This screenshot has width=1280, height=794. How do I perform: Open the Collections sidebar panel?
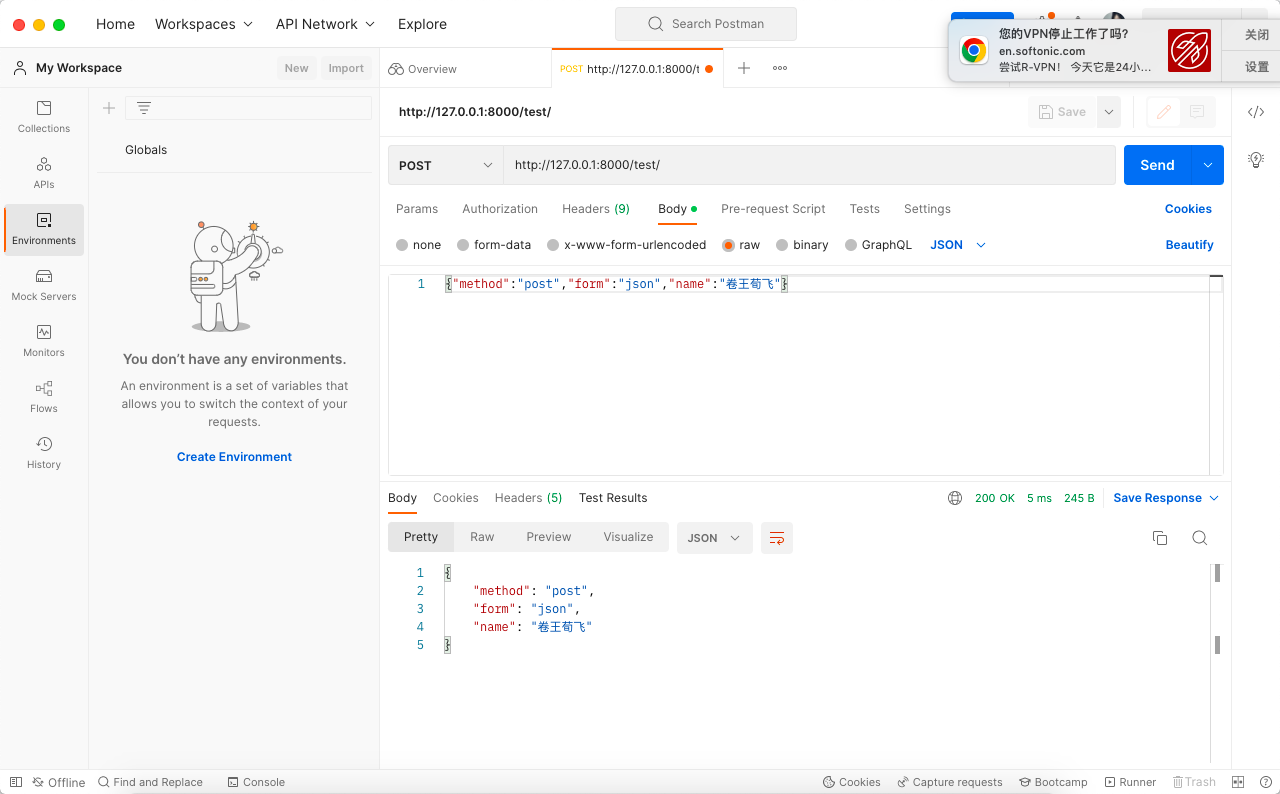pyautogui.click(x=44, y=116)
